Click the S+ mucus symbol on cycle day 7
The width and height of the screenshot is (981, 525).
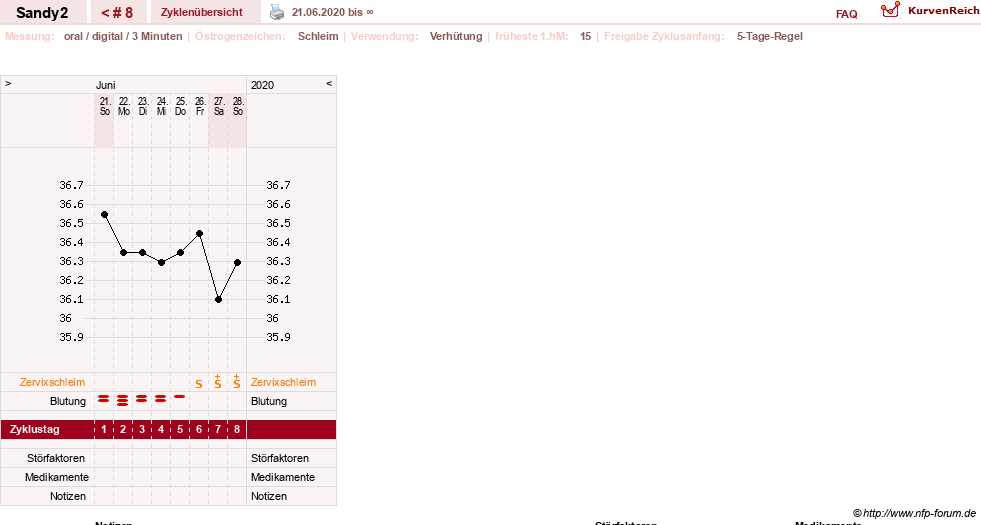pos(218,382)
